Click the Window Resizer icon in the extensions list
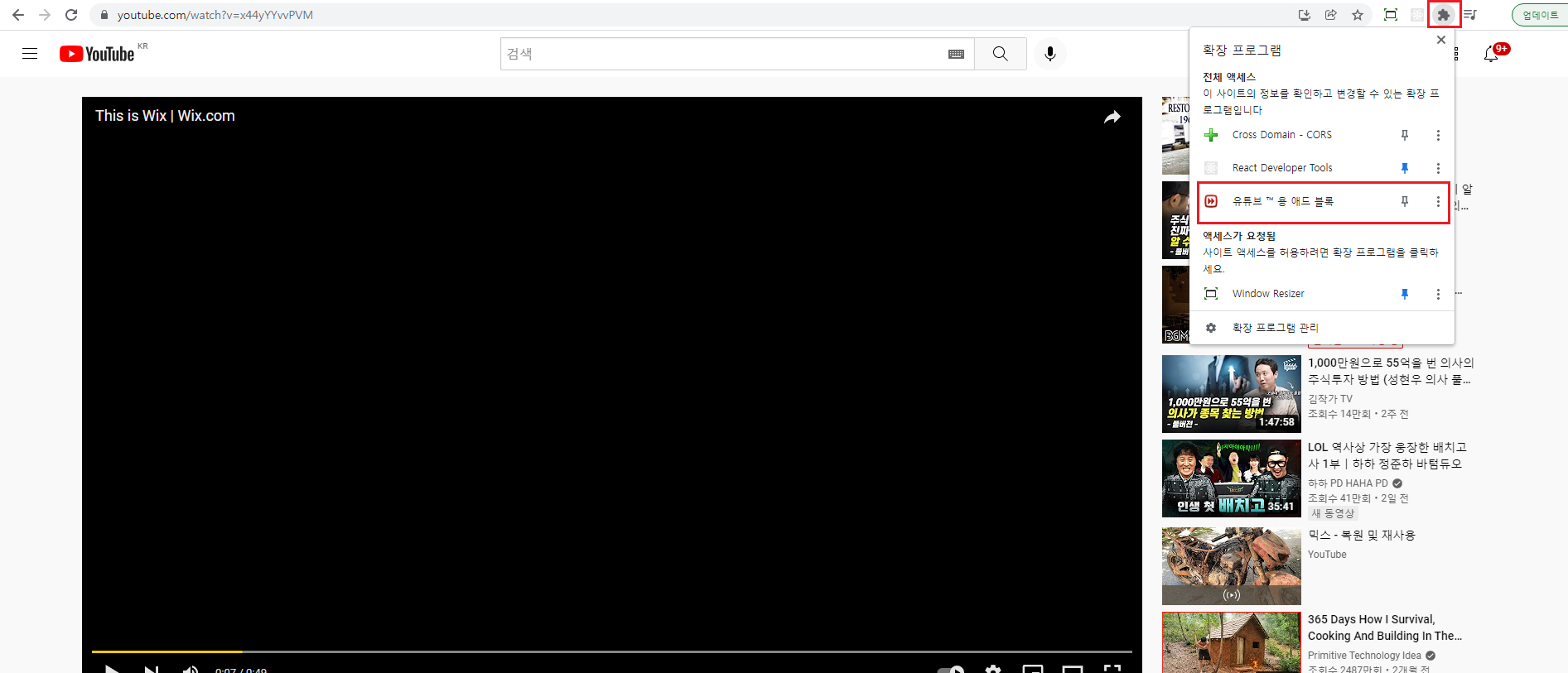The width and height of the screenshot is (1568, 673). click(x=1211, y=294)
